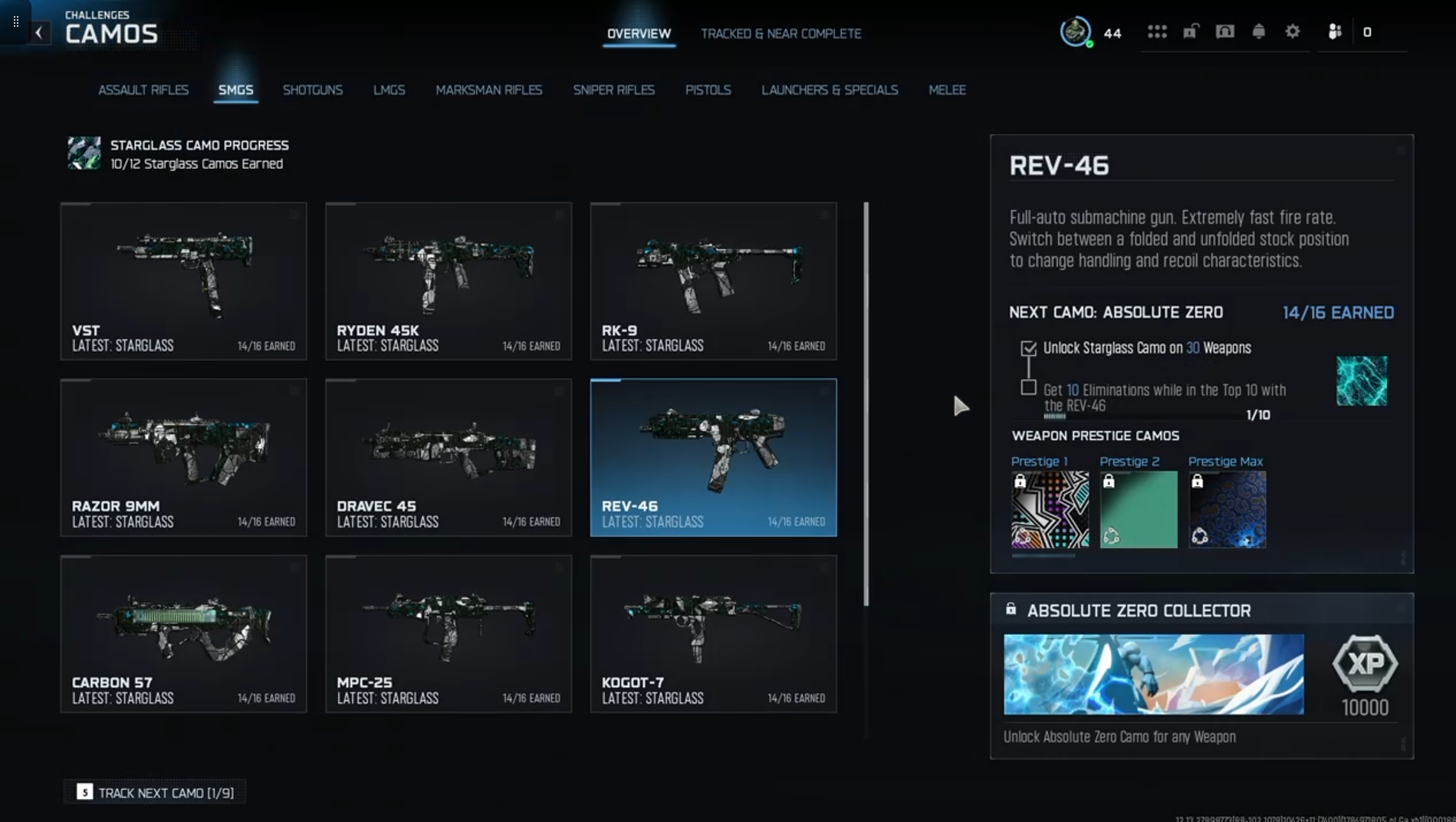Select the VST weapon card
The width and height of the screenshot is (1456, 822).
[184, 281]
